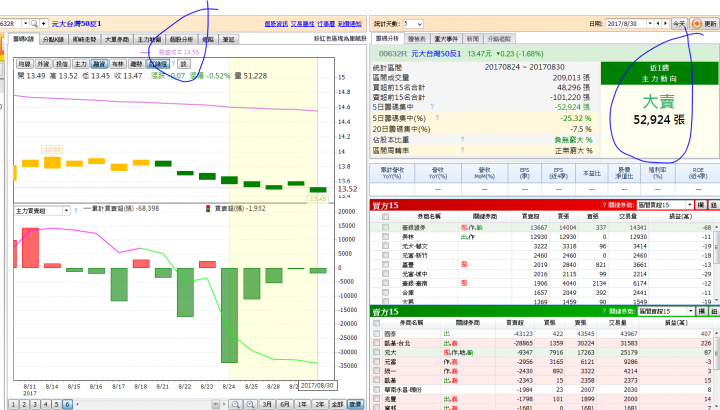The height and width of the screenshot is (410, 720).
Task: Click the stock search magnifier icon
Action: [x=34, y=23]
